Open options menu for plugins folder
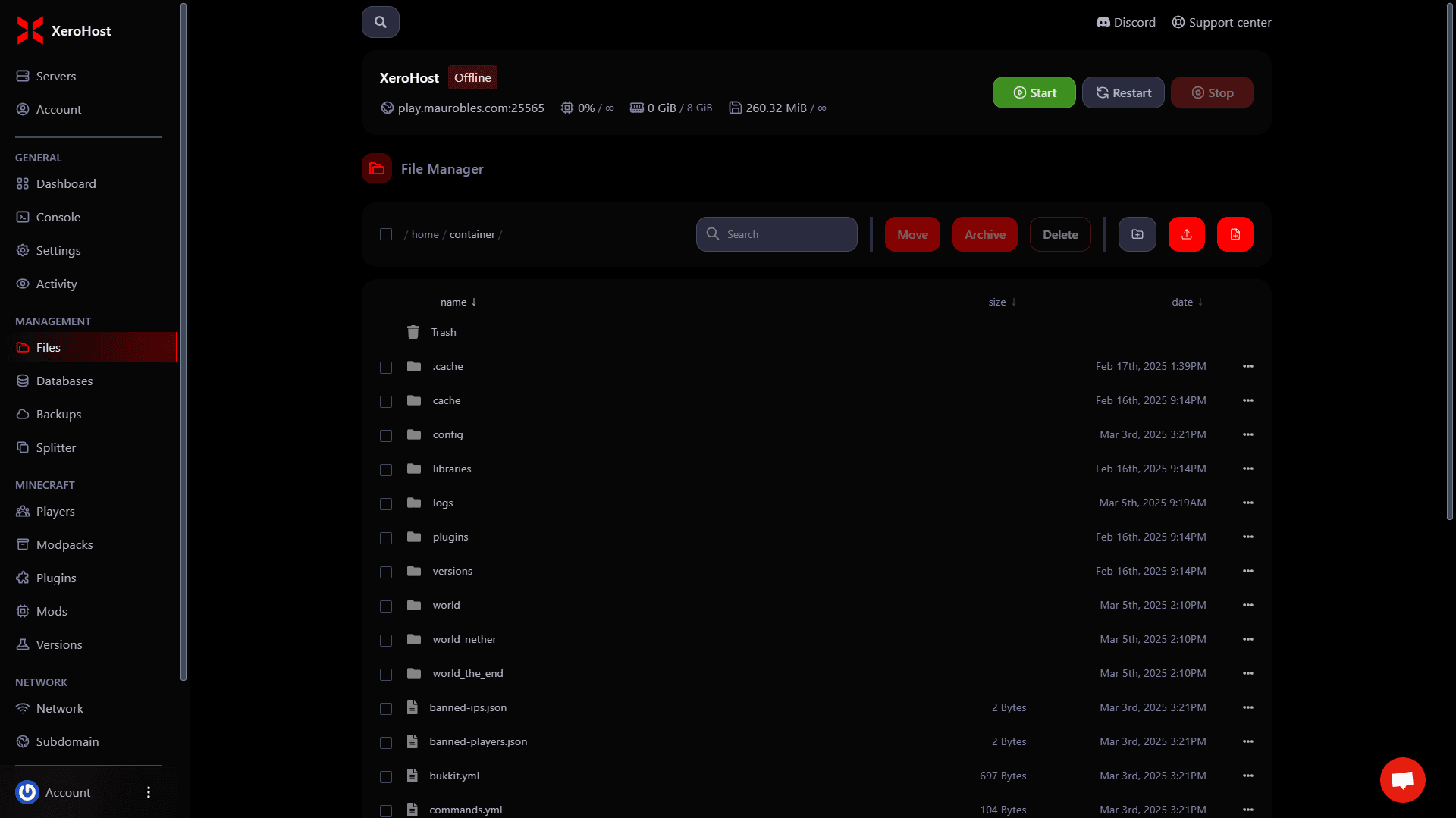This screenshot has height=818, width=1456. tap(1248, 537)
